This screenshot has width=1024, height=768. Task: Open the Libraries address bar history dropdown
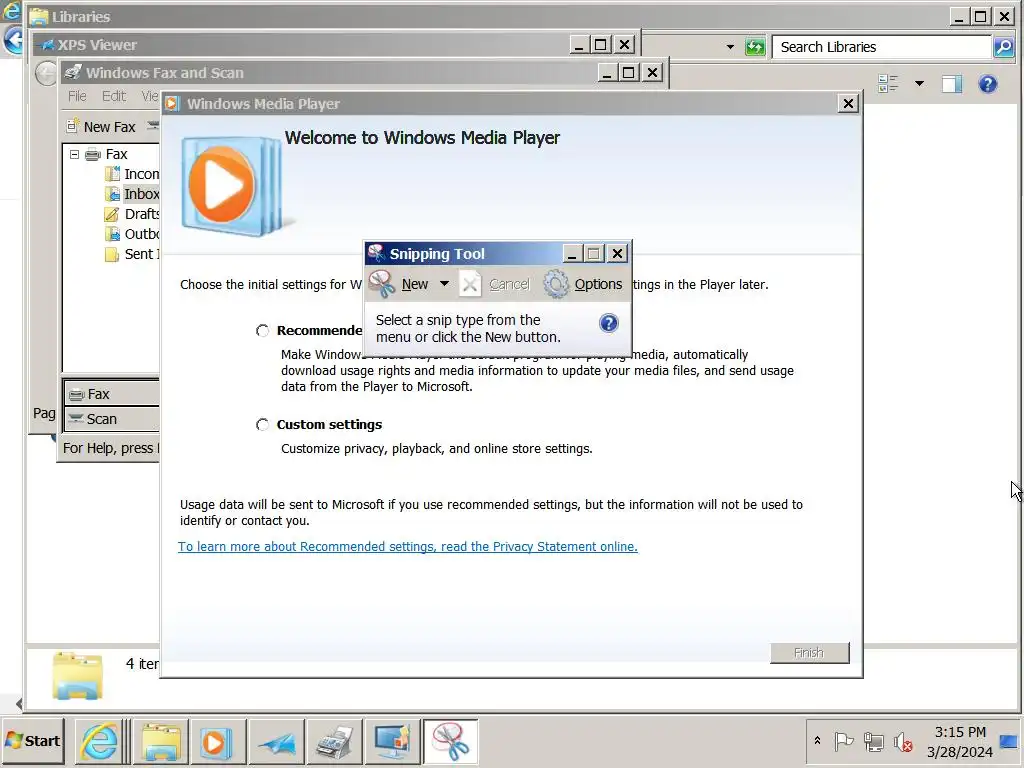[x=730, y=47]
